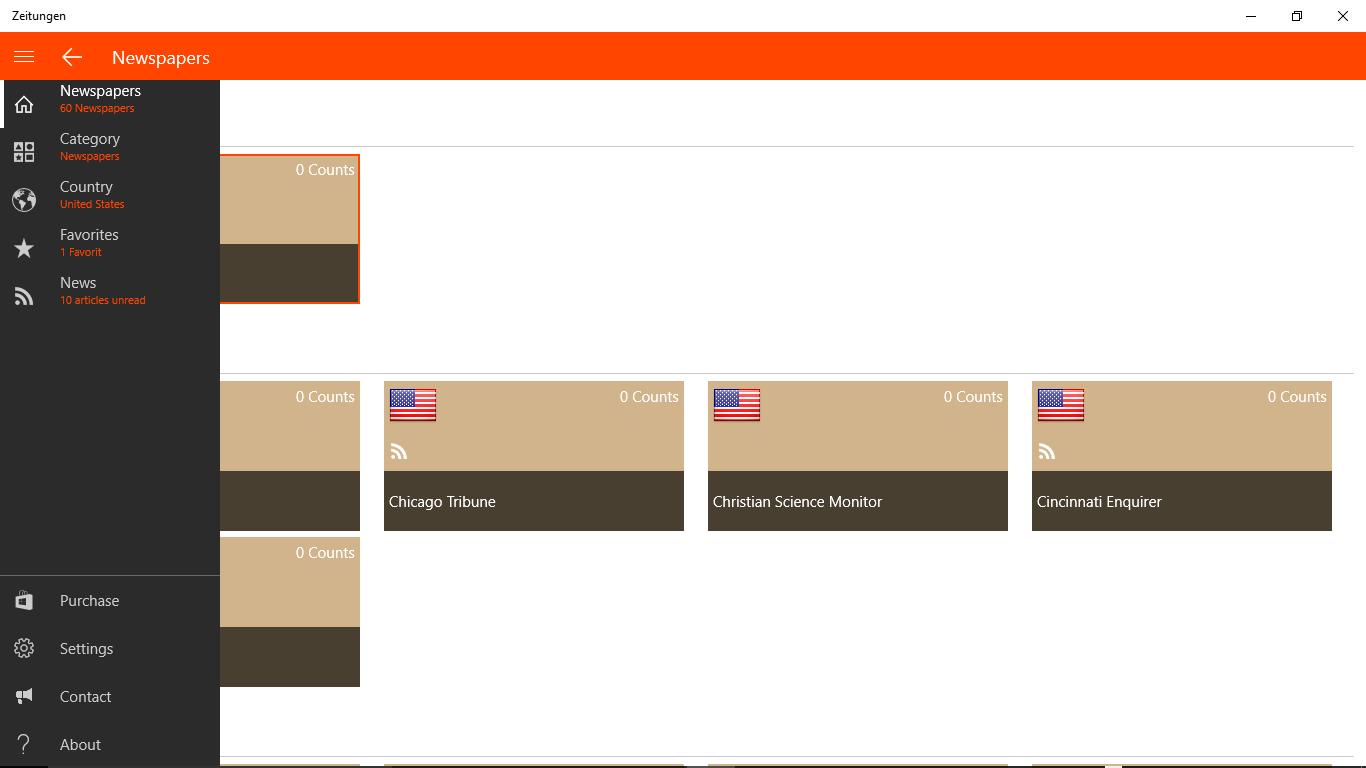
Task: Open Favorites via the star icon
Action: tap(23, 248)
